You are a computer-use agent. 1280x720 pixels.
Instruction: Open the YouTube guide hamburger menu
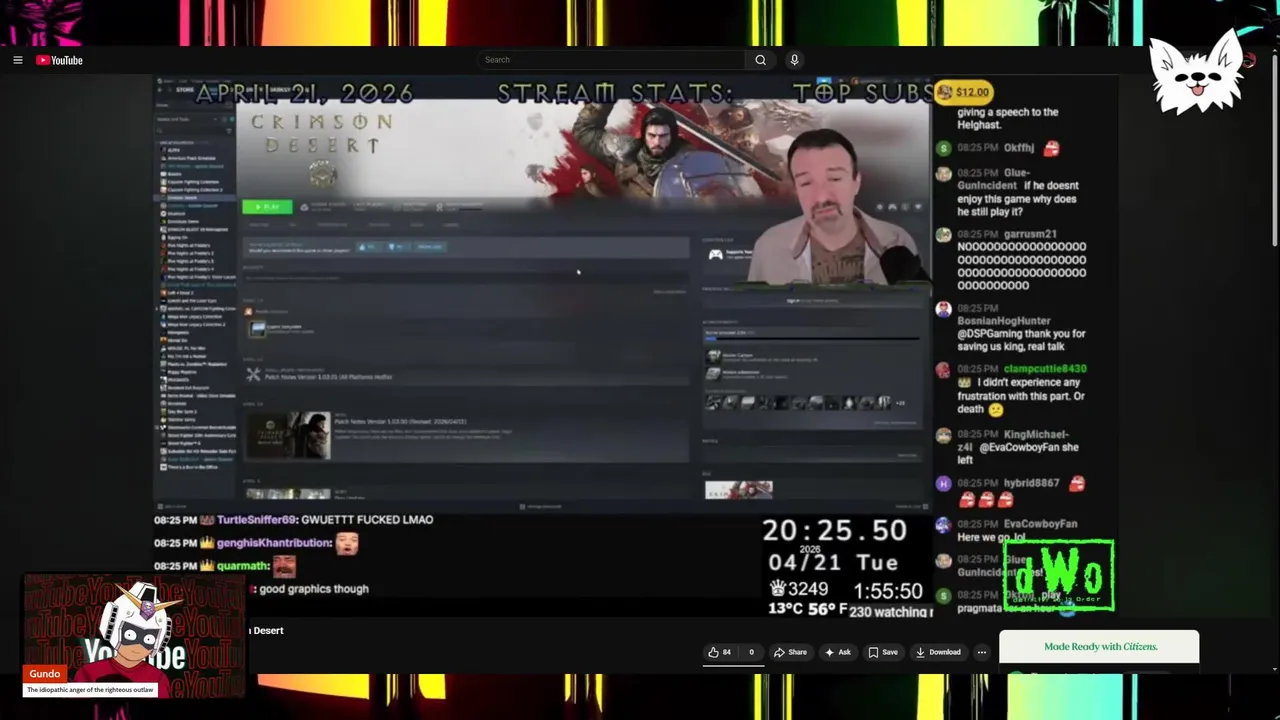(x=17, y=60)
